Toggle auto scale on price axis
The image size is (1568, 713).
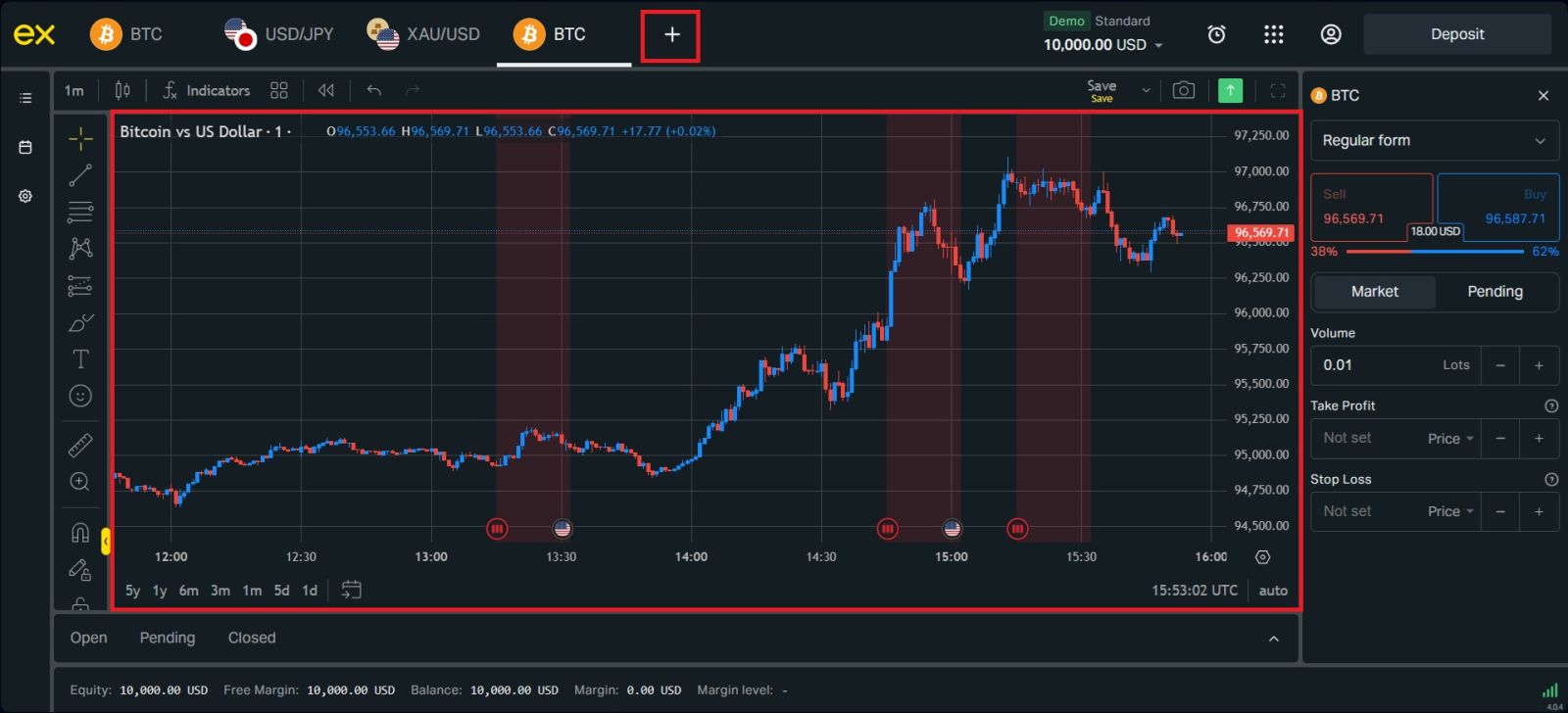[1272, 591]
